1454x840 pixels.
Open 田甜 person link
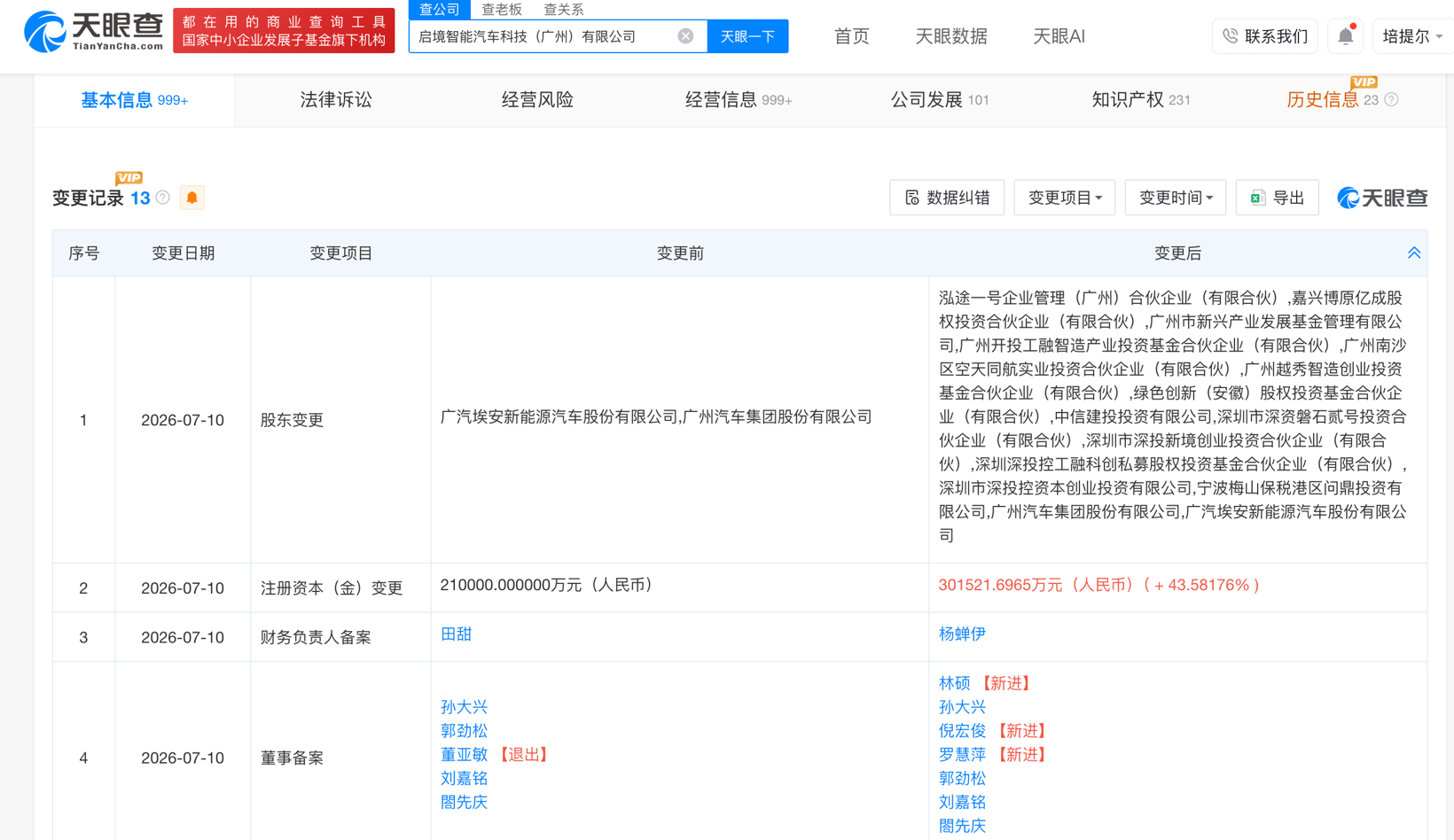[x=456, y=634]
